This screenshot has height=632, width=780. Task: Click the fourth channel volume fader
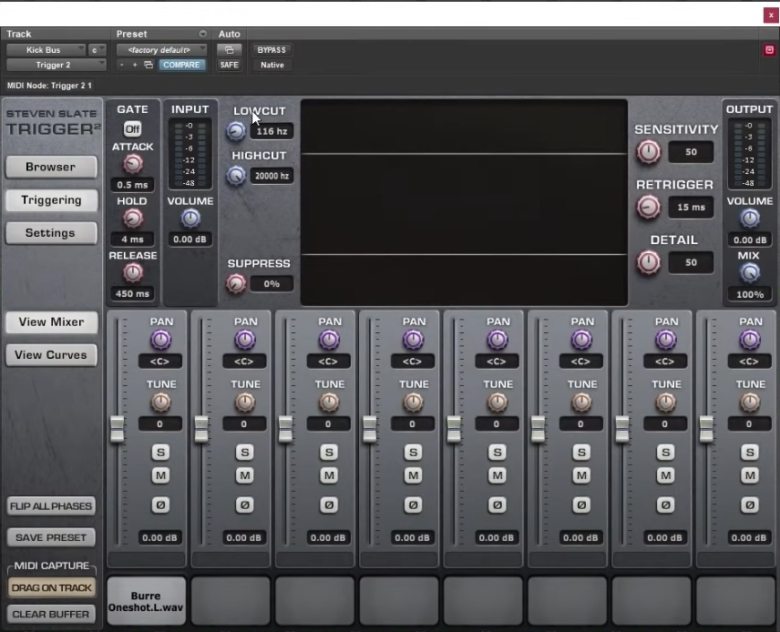pos(370,428)
